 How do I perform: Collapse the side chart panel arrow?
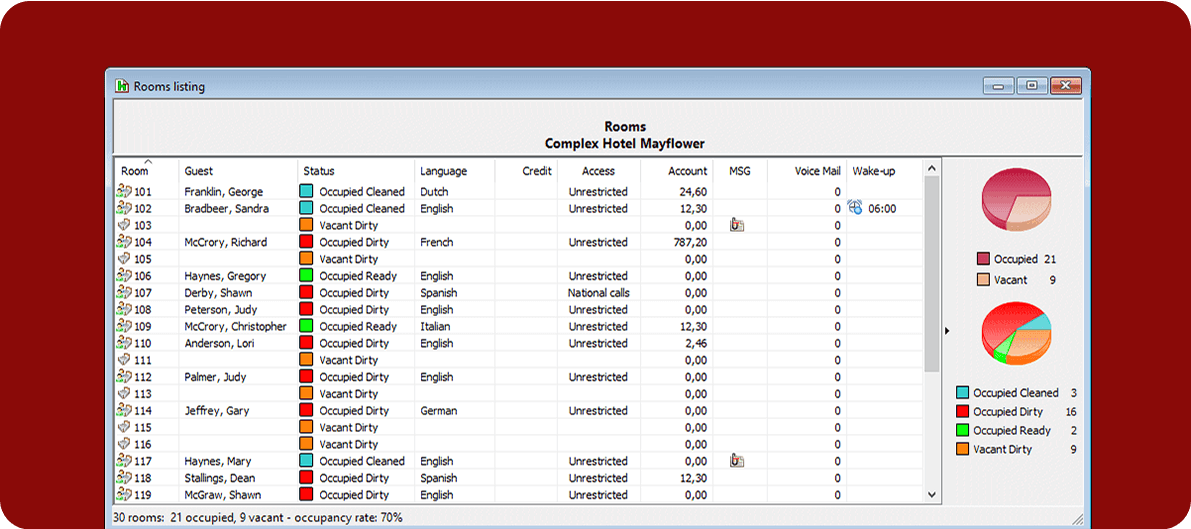947,330
